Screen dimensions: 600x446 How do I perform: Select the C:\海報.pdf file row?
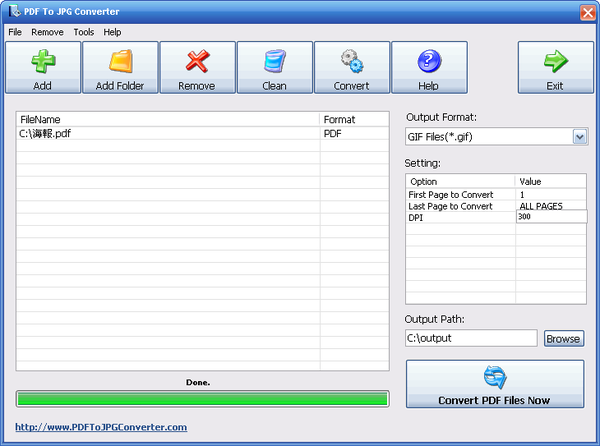coord(202,133)
